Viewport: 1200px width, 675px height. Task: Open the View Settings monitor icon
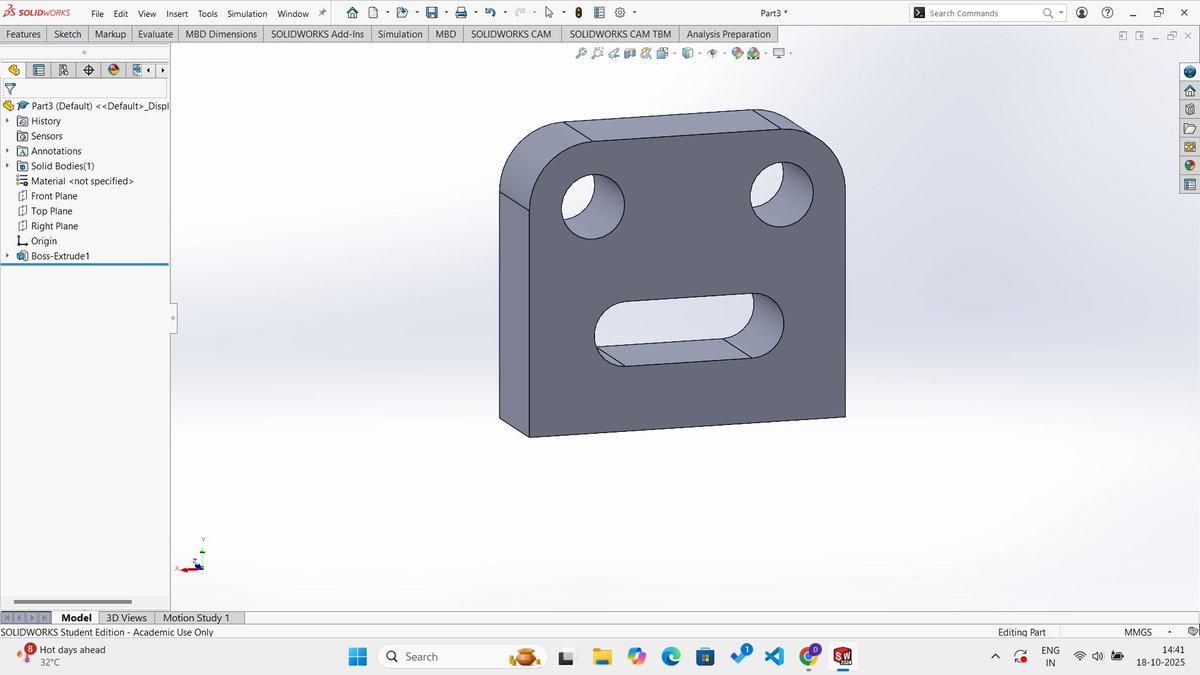pos(778,53)
